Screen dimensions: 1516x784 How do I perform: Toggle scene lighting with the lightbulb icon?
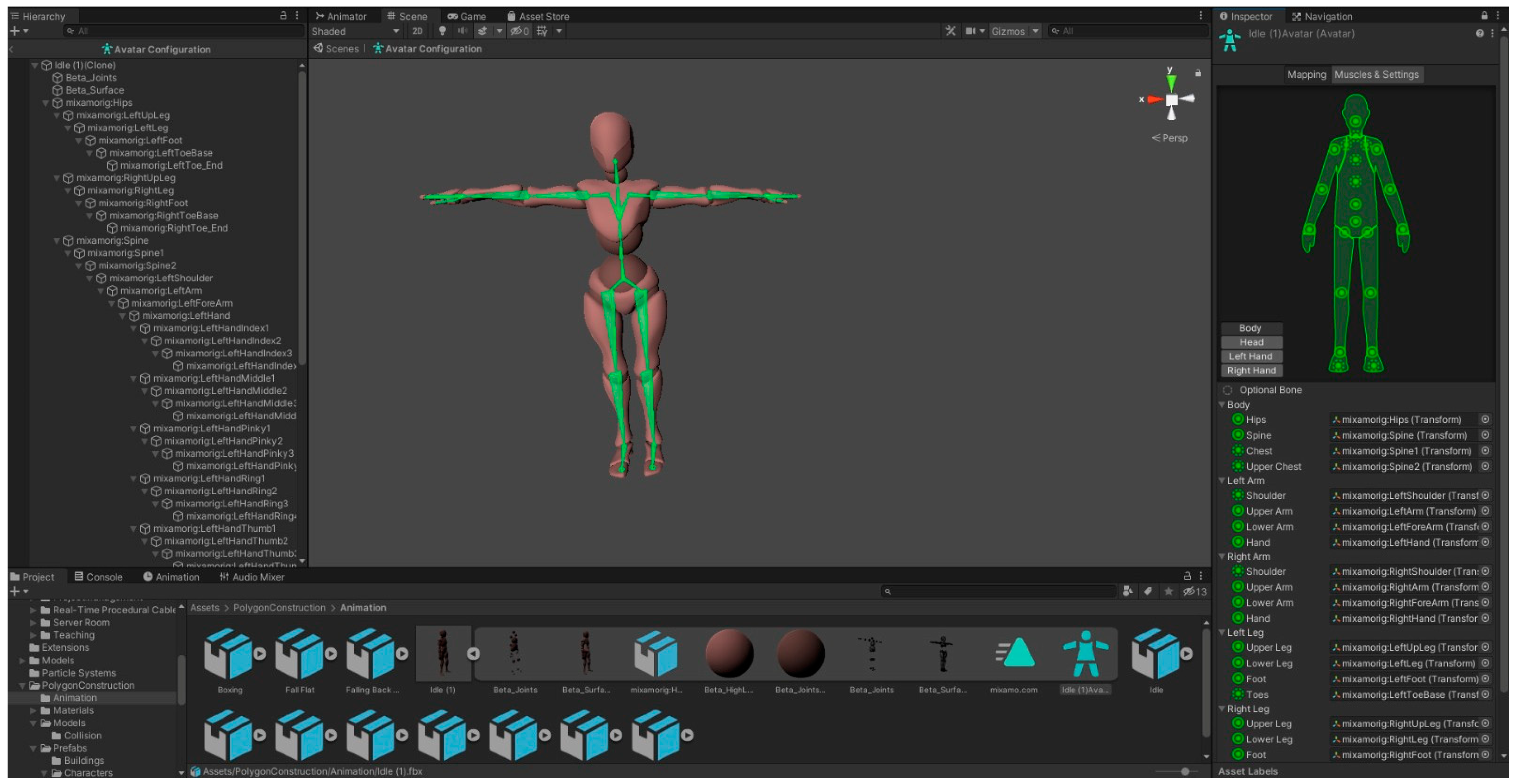click(442, 31)
